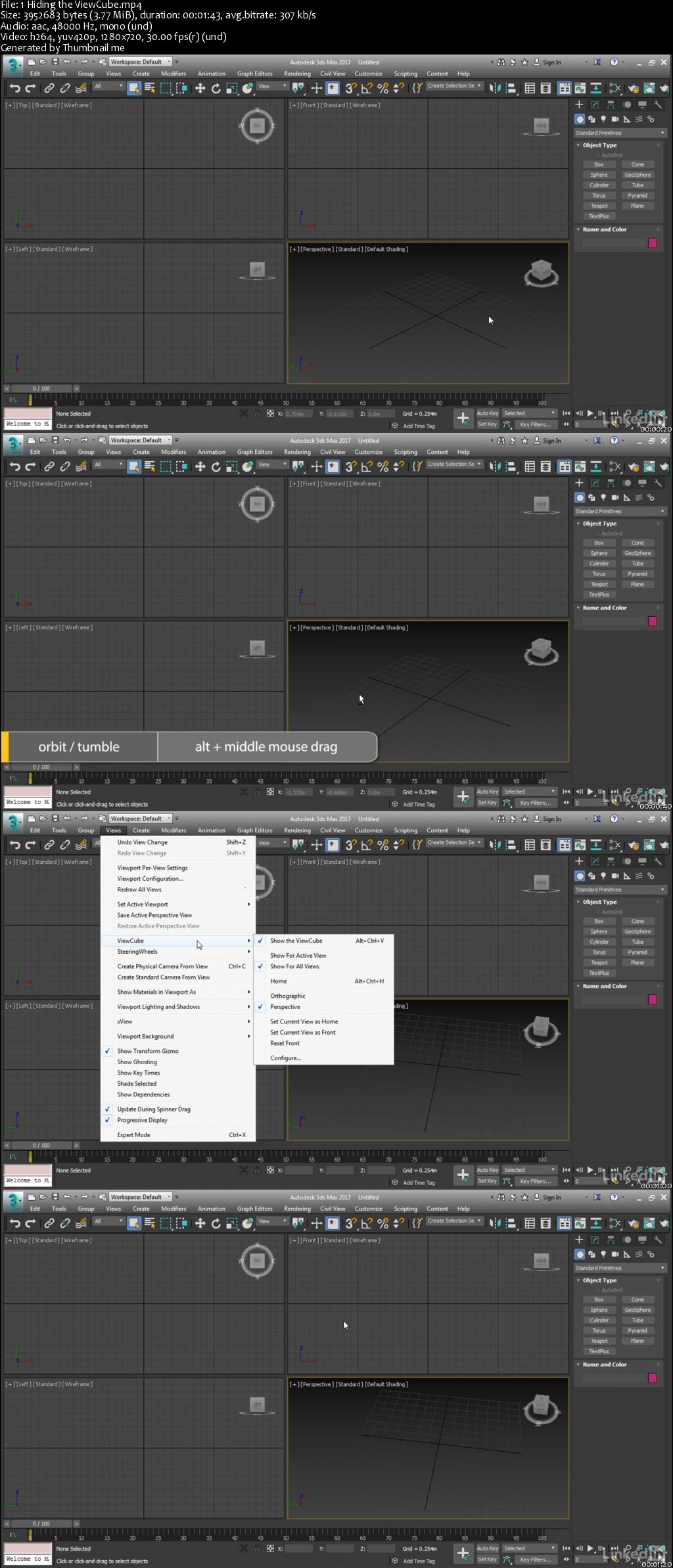Open the Modify tab icon in the 00:00:40 frame
This screenshot has width=673, height=1568.
595,483
